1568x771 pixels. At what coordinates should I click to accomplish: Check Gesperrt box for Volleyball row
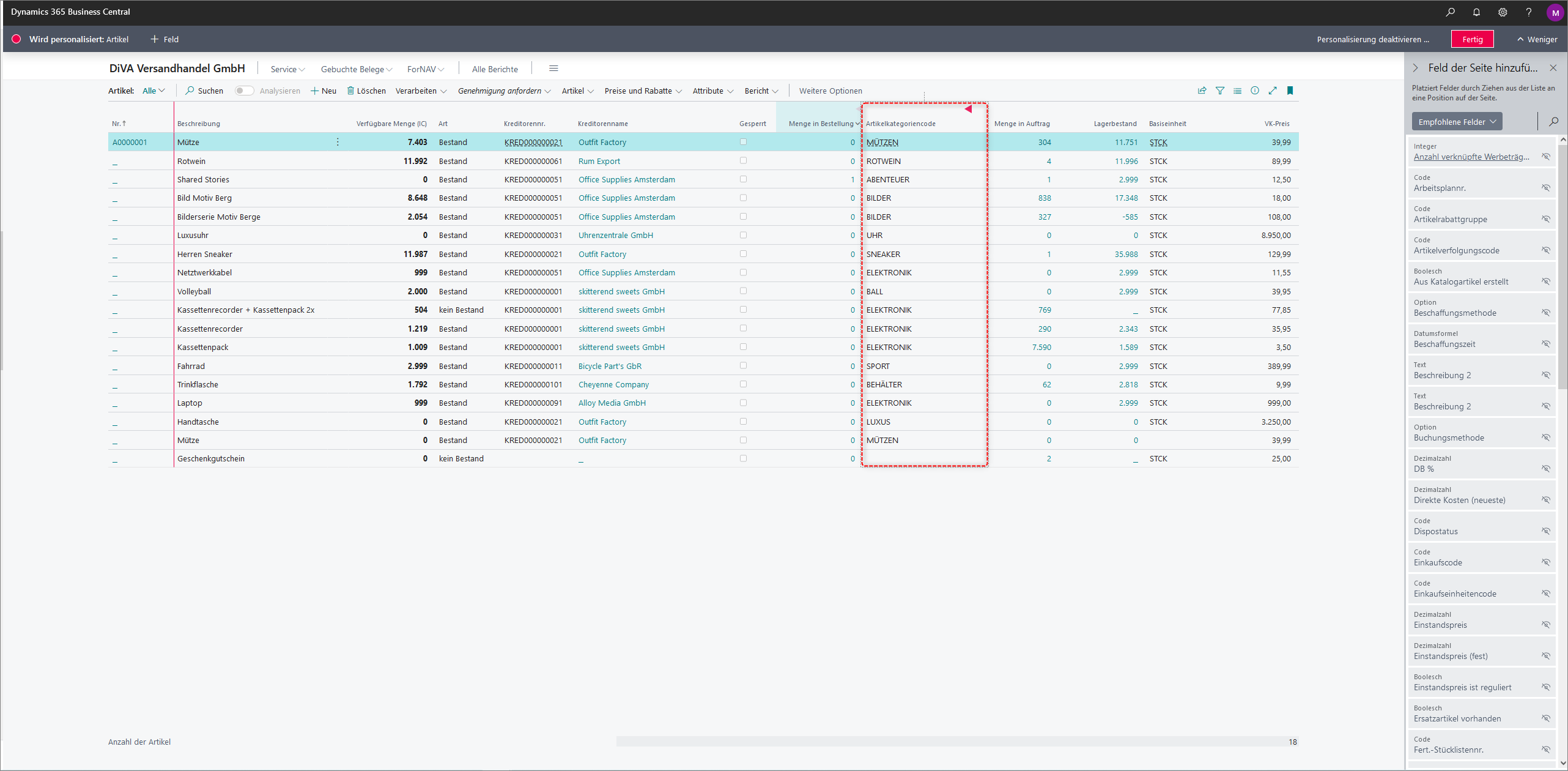(x=743, y=291)
